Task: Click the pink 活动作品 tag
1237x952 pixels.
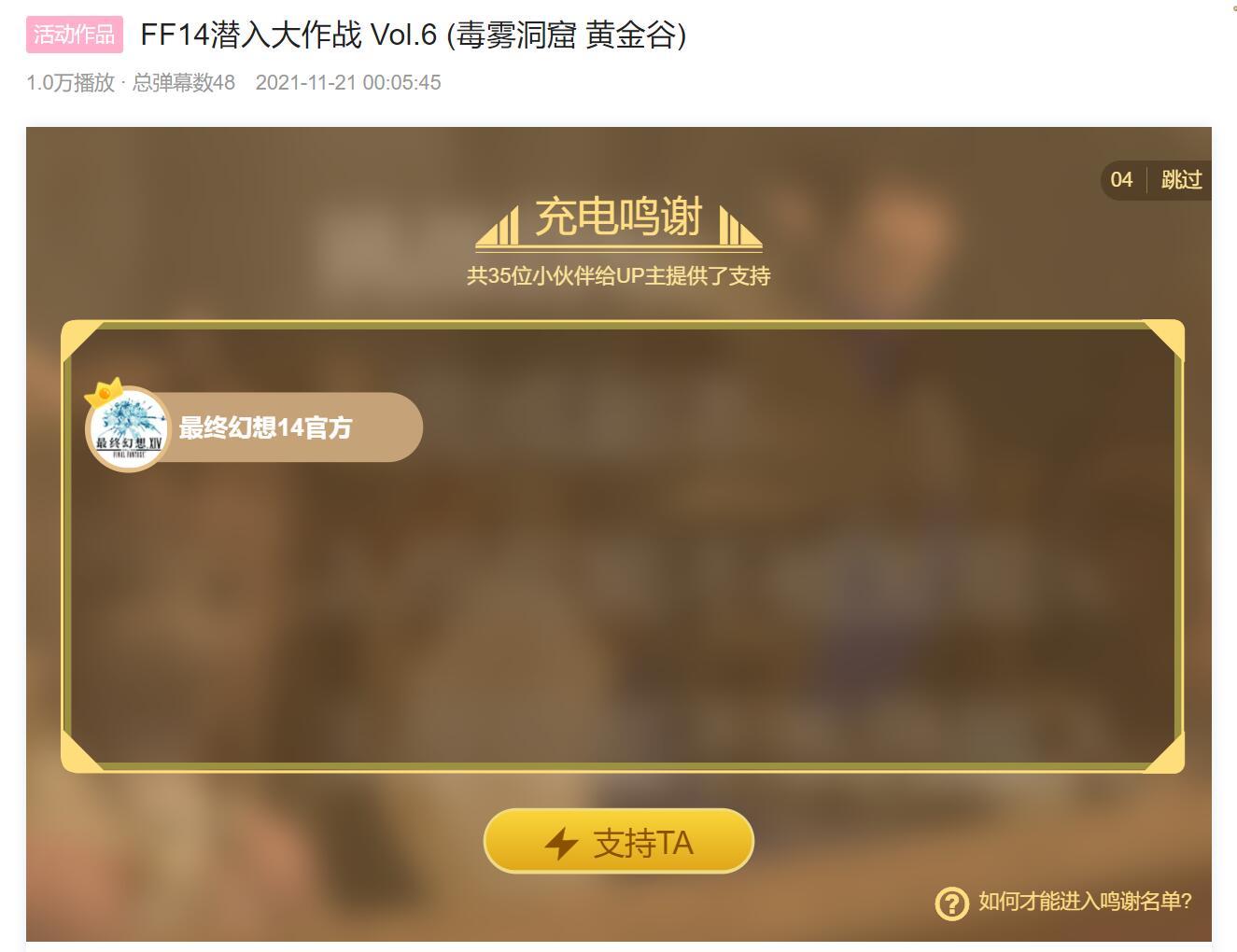Action: [x=74, y=35]
